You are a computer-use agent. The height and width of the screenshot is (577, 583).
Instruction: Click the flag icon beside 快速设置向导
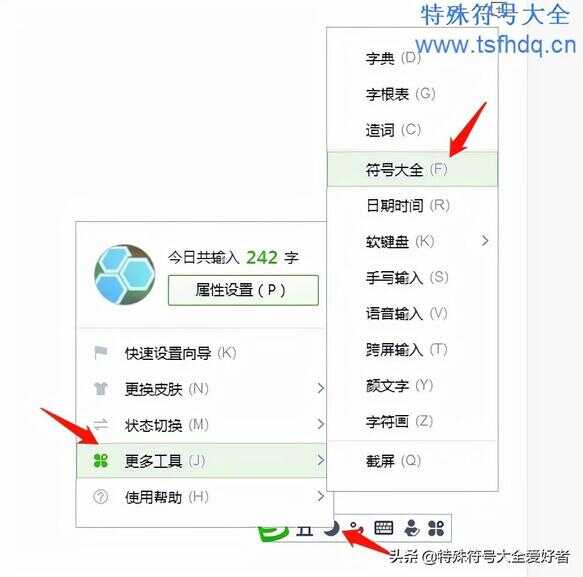click(101, 353)
